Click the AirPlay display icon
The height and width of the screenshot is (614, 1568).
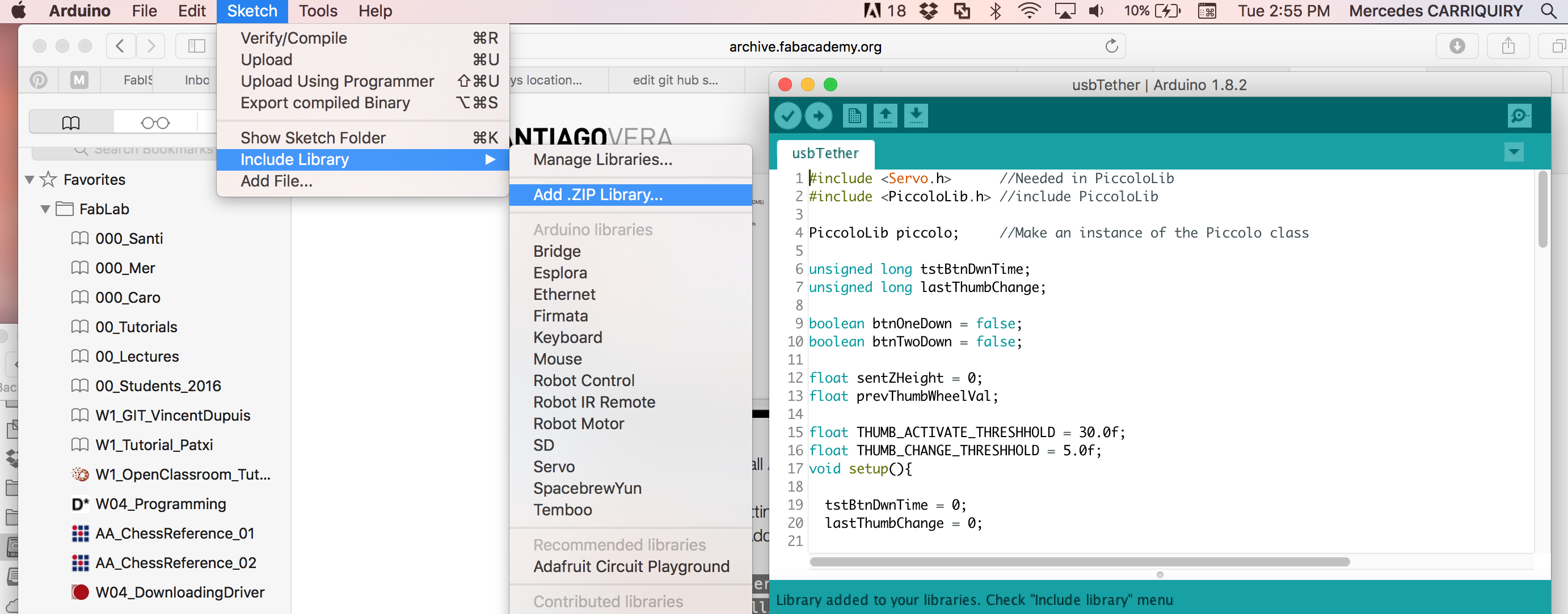coord(1064,11)
